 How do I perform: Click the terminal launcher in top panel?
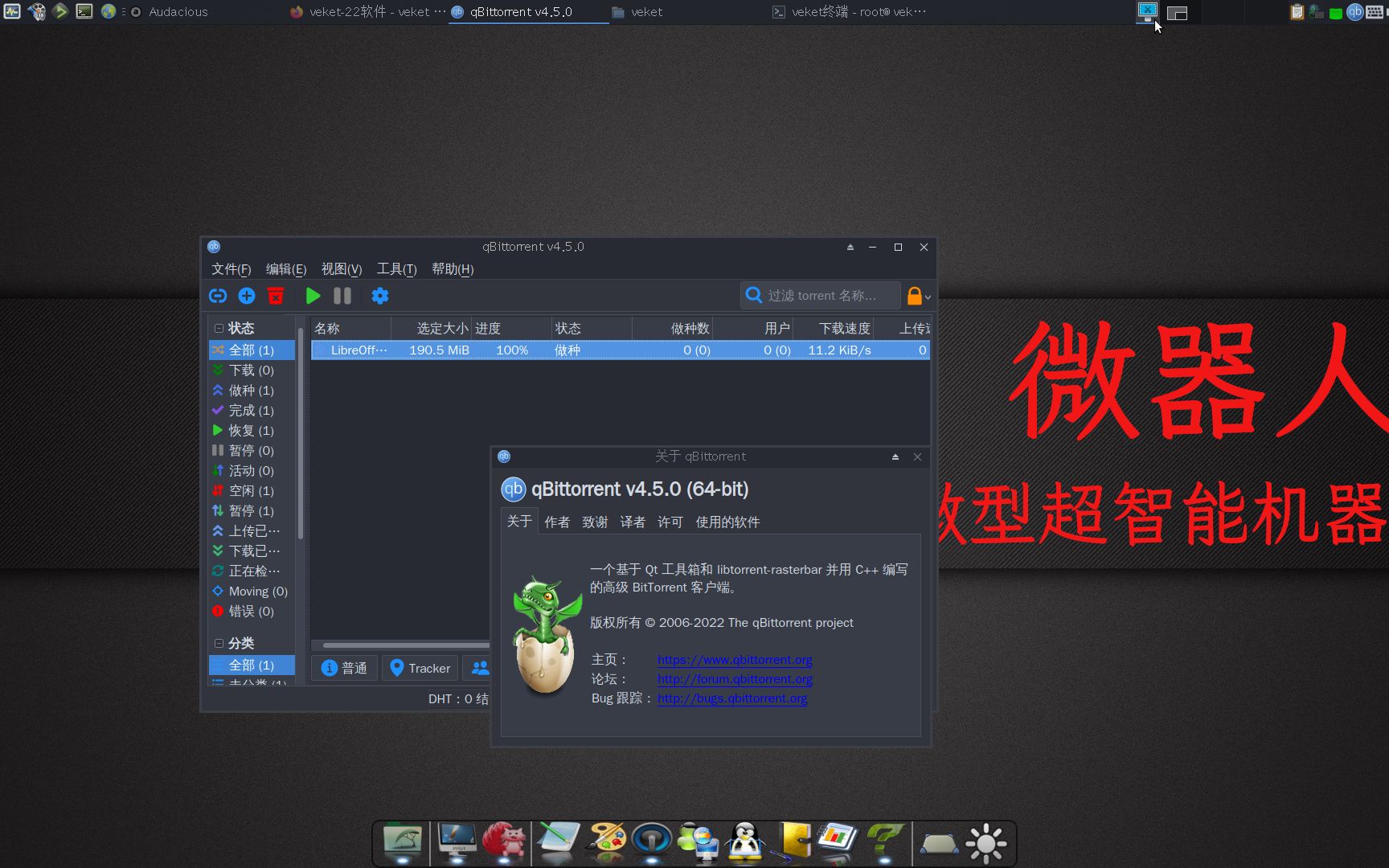(84, 11)
